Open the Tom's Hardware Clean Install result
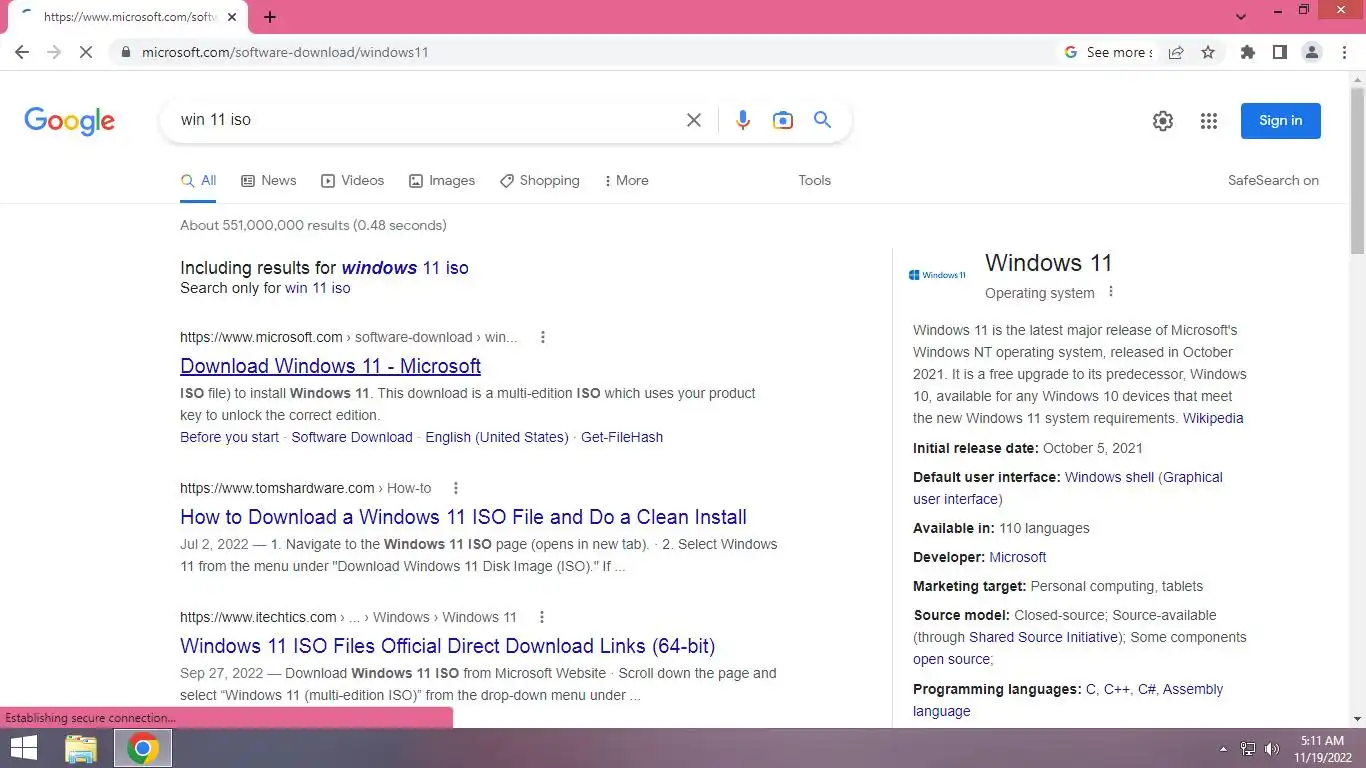1366x768 pixels. tap(463, 517)
